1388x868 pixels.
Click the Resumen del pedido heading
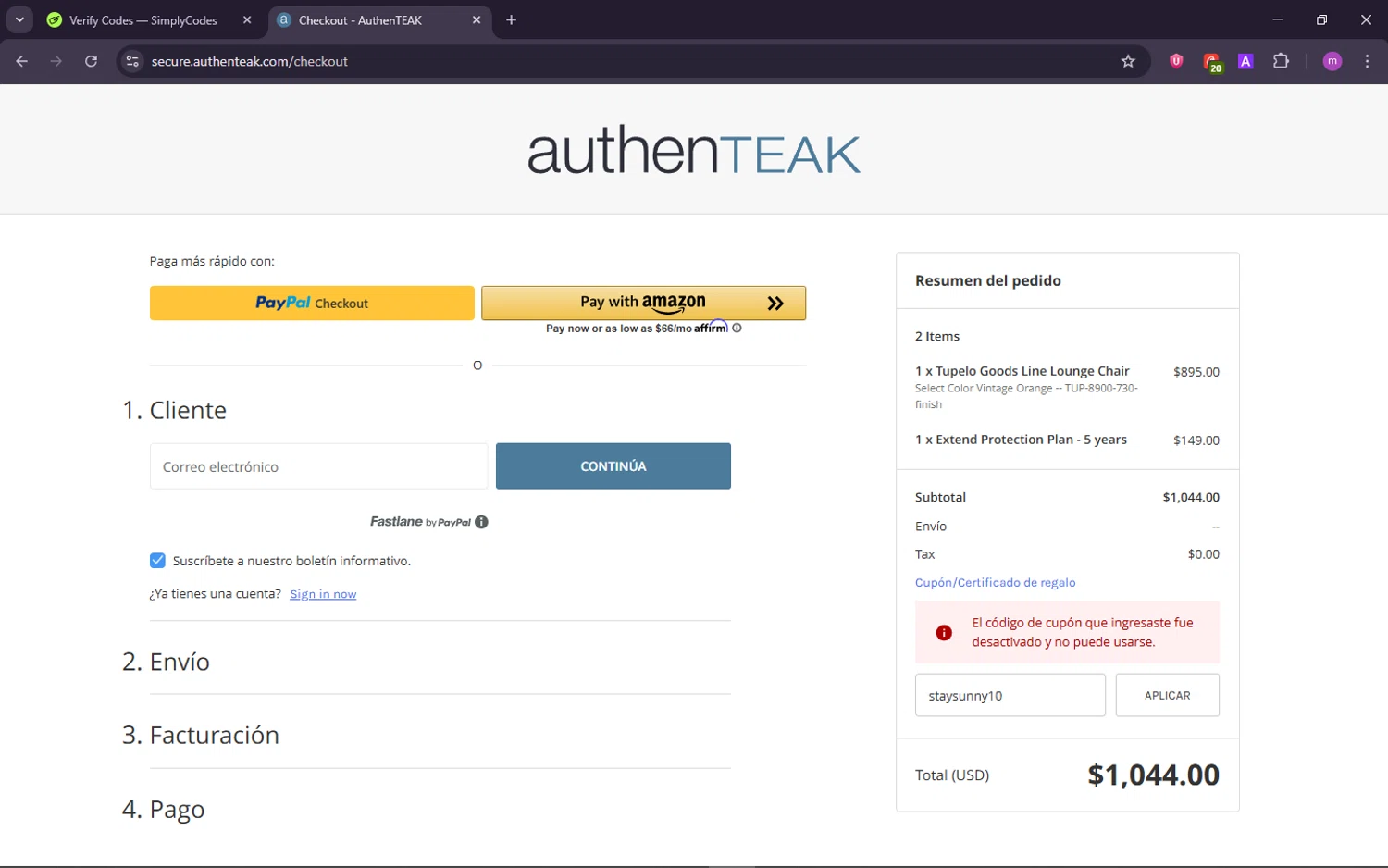point(988,280)
